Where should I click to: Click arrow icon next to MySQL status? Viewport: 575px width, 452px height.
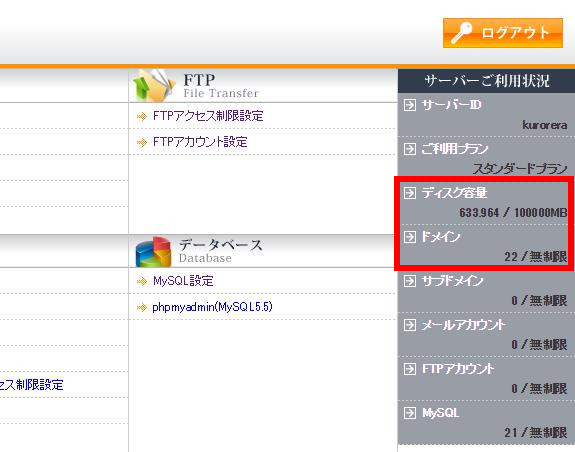(x=410, y=413)
